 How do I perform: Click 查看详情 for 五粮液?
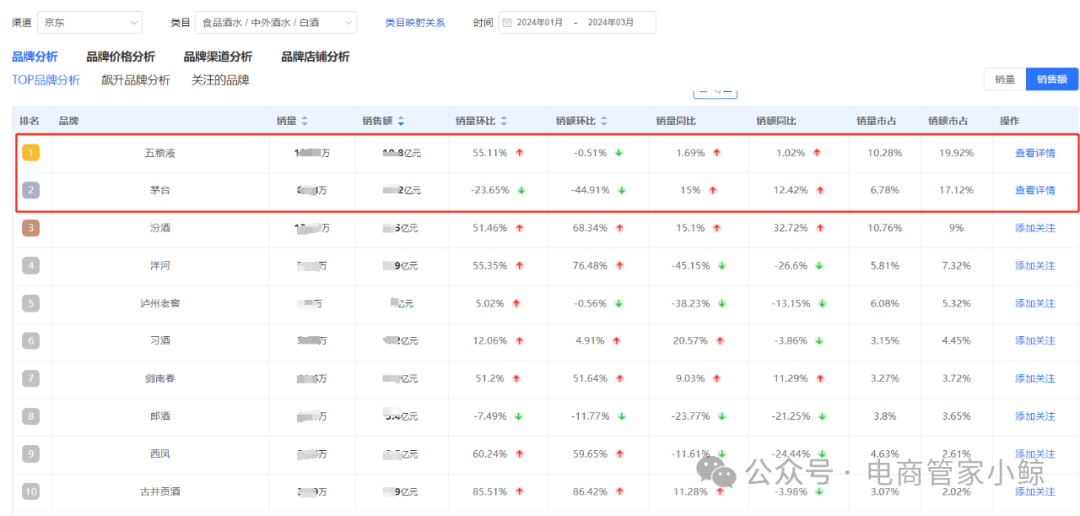click(1035, 153)
